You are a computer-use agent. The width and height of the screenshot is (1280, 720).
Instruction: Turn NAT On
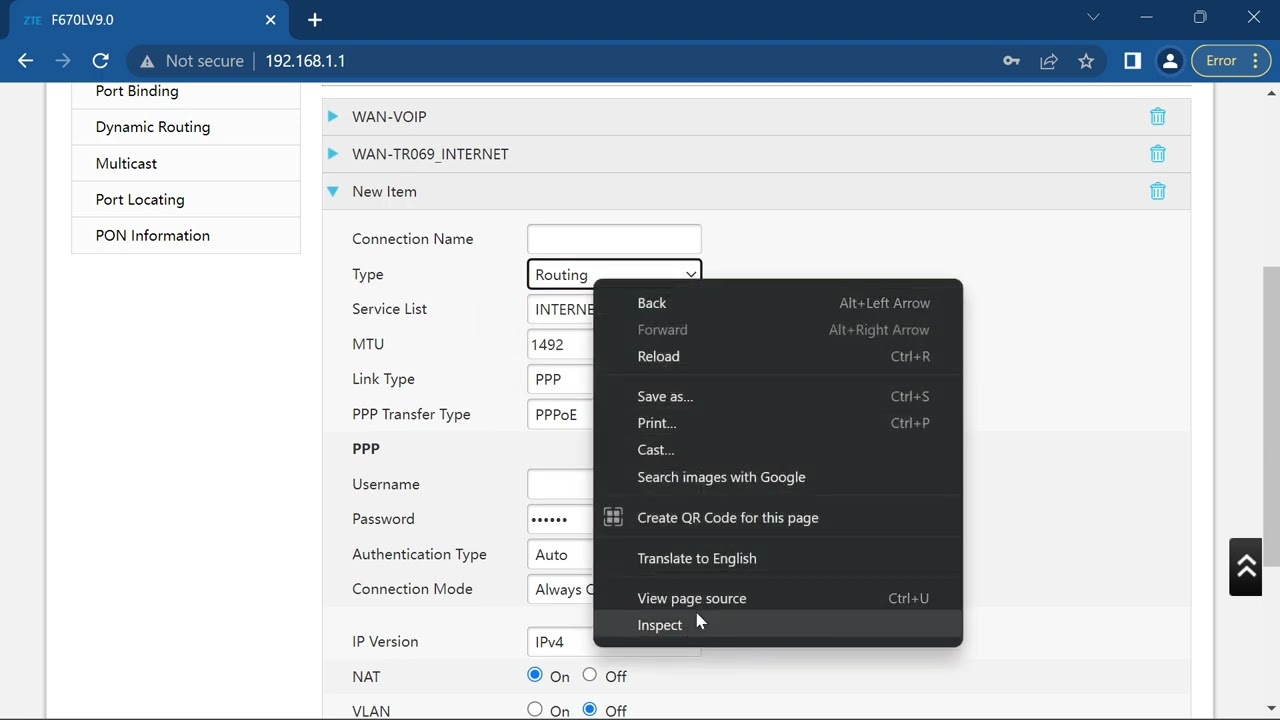point(535,676)
